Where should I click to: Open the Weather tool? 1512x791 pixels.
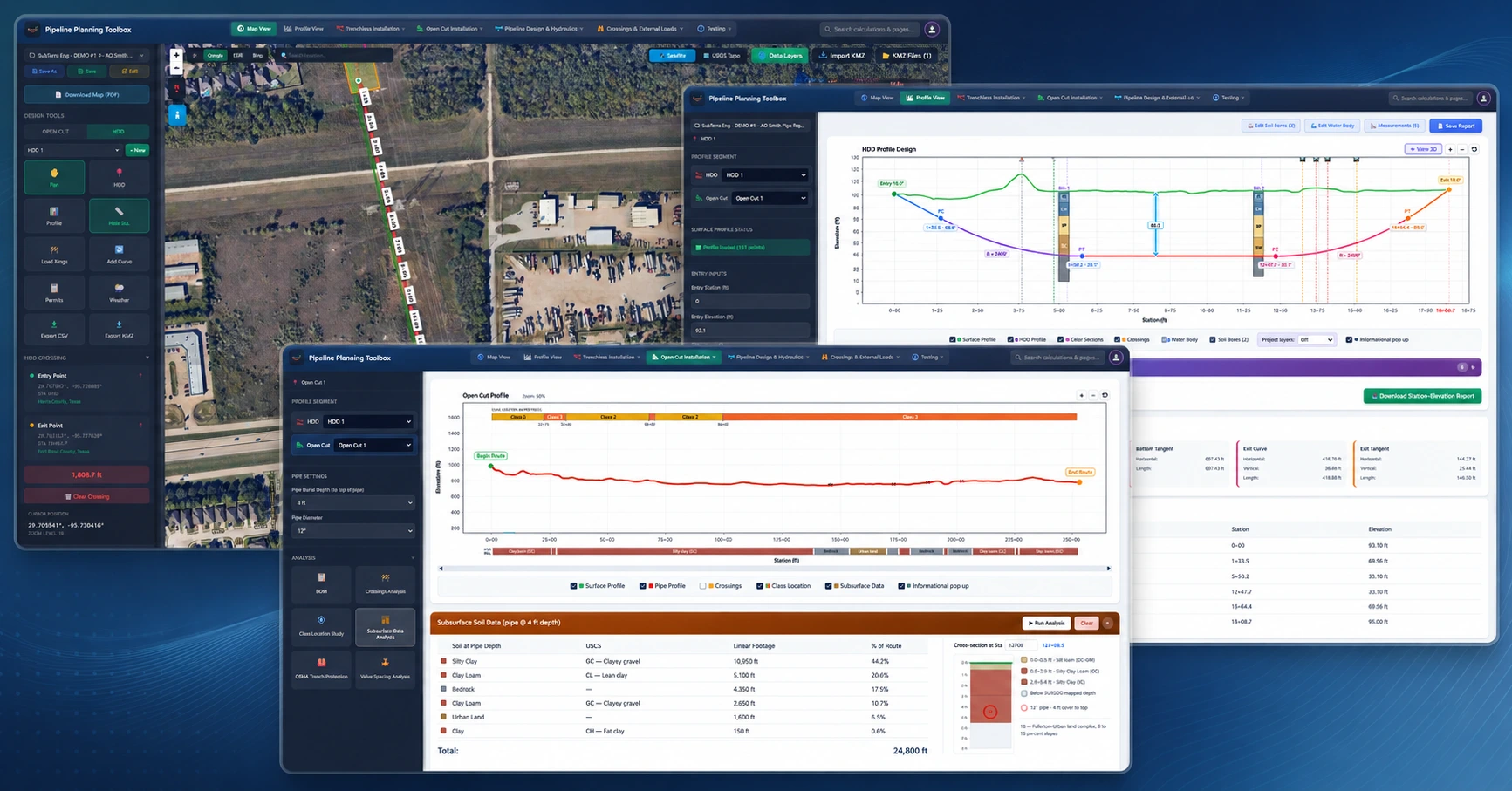tap(119, 292)
